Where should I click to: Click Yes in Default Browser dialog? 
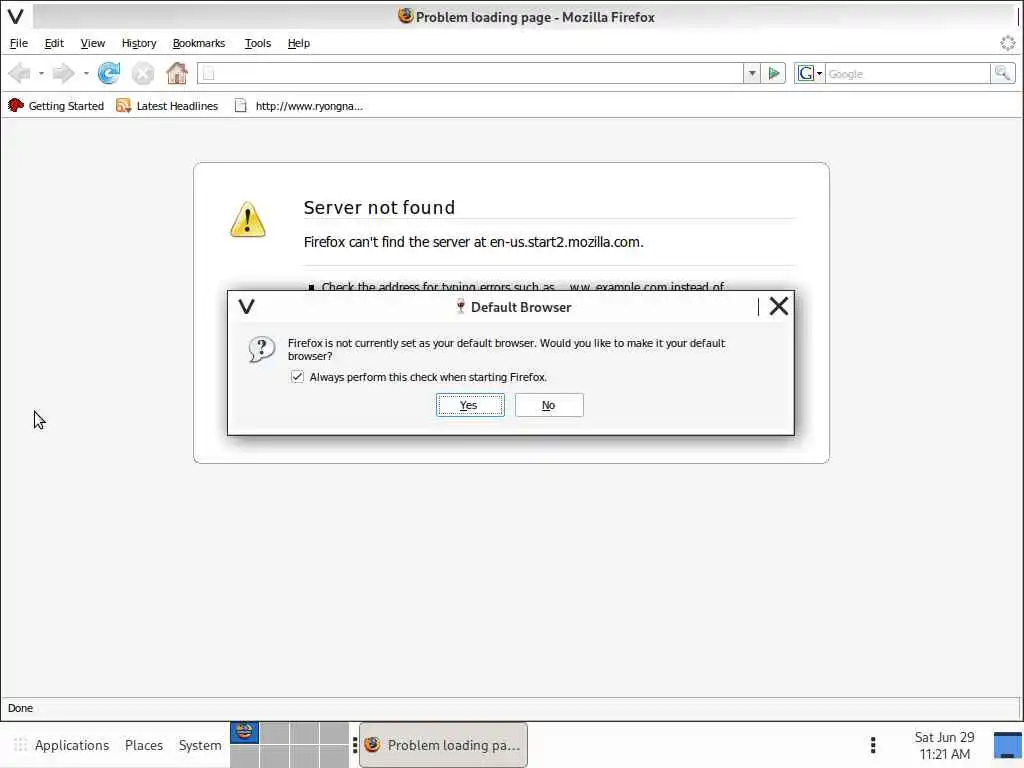pyautogui.click(x=470, y=405)
